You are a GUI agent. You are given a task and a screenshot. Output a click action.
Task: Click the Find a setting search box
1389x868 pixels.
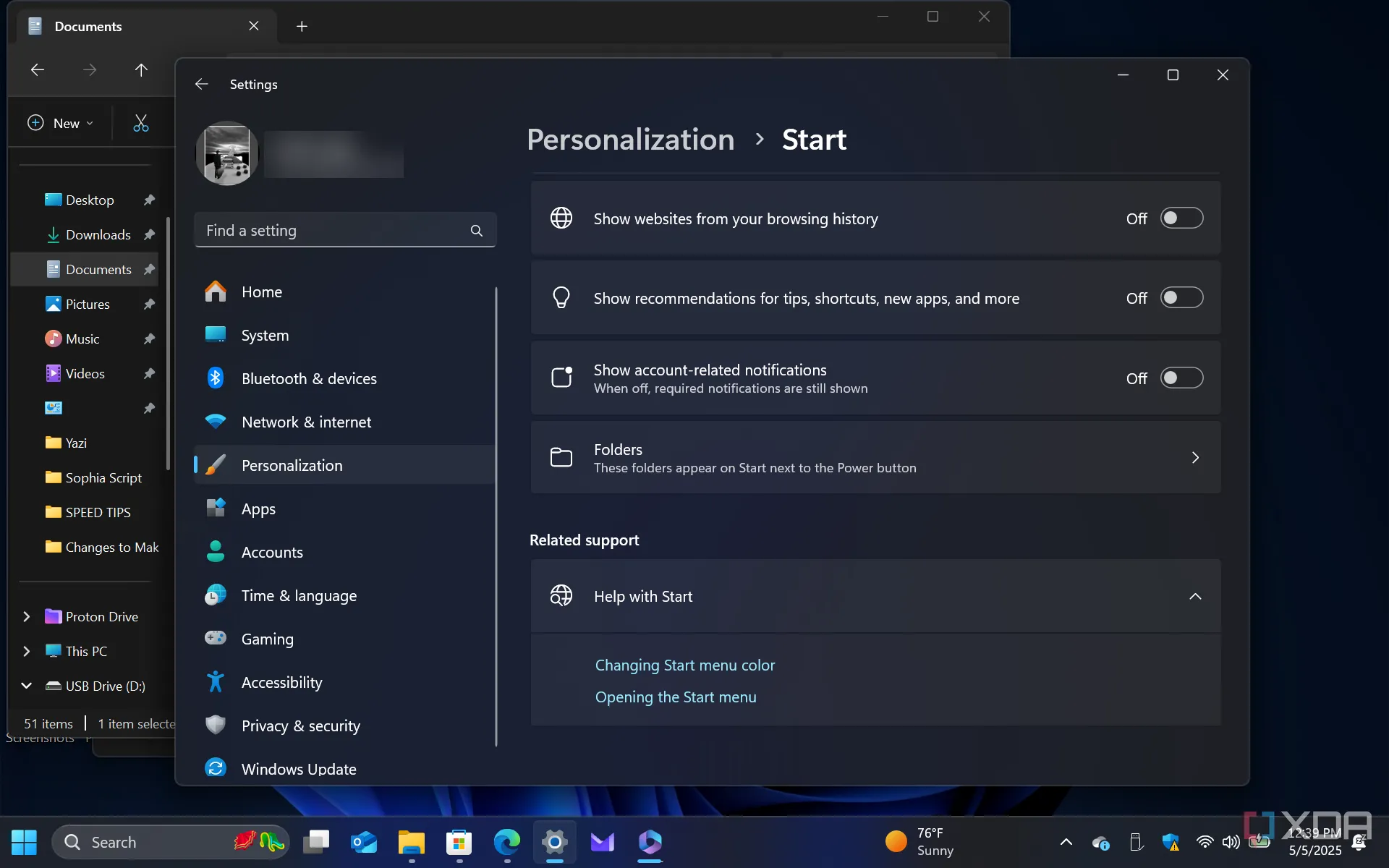click(345, 231)
